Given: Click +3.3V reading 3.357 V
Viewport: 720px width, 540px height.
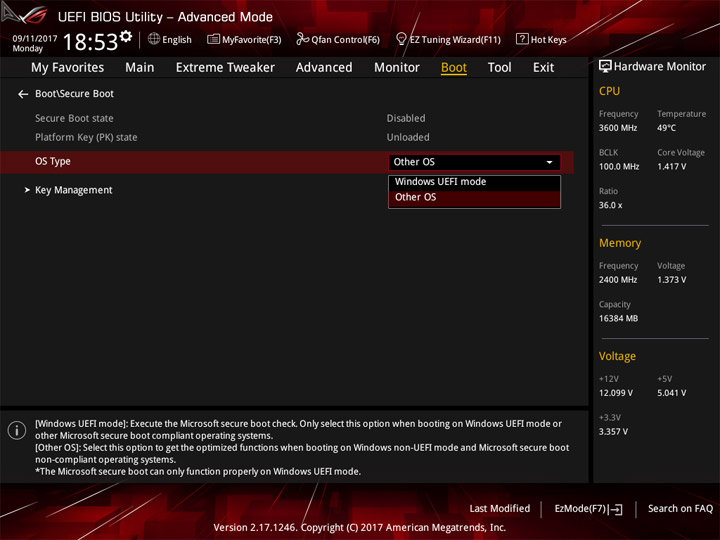Looking at the screenshot, I should (613, 432).
